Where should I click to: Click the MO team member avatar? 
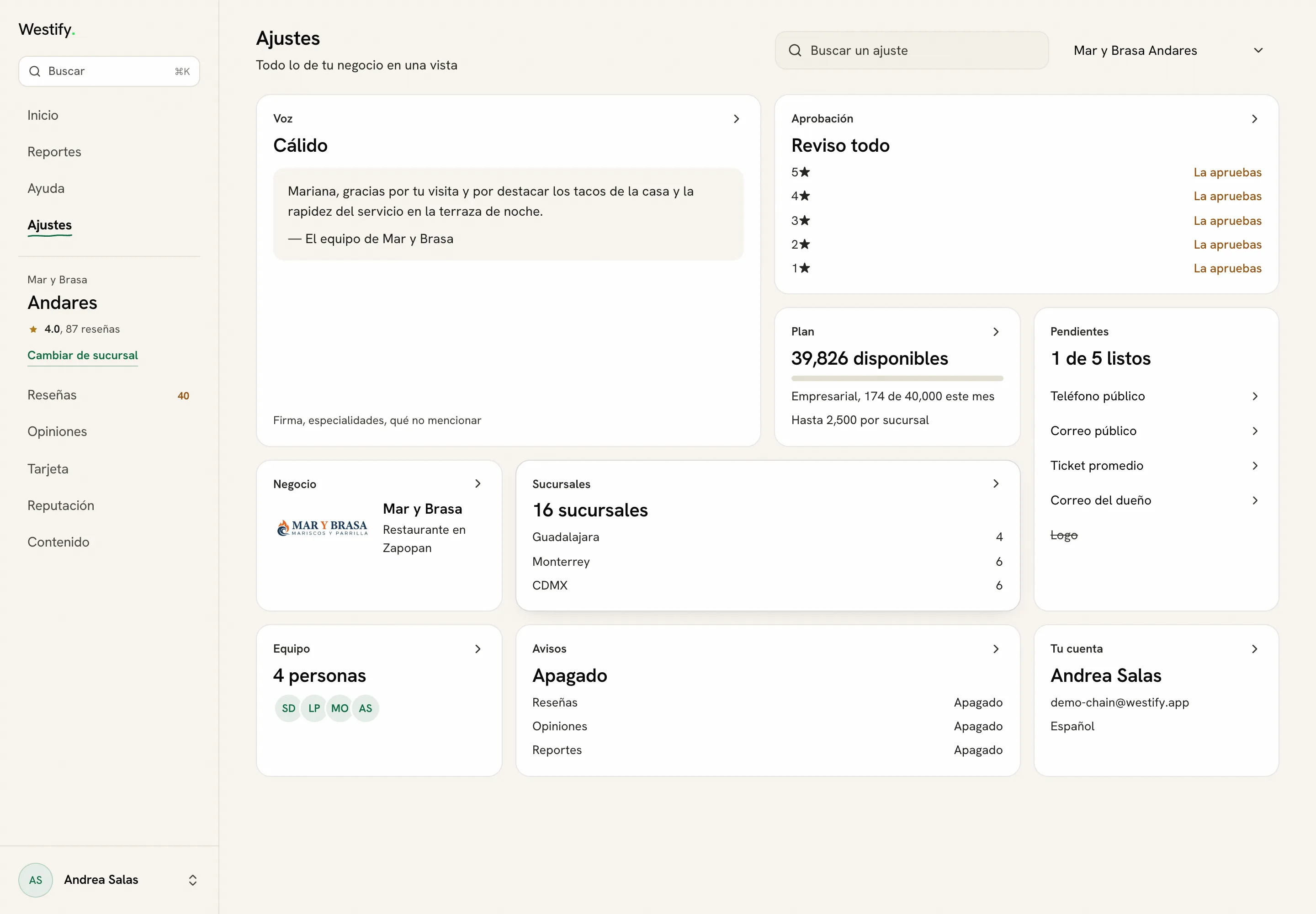340,708
